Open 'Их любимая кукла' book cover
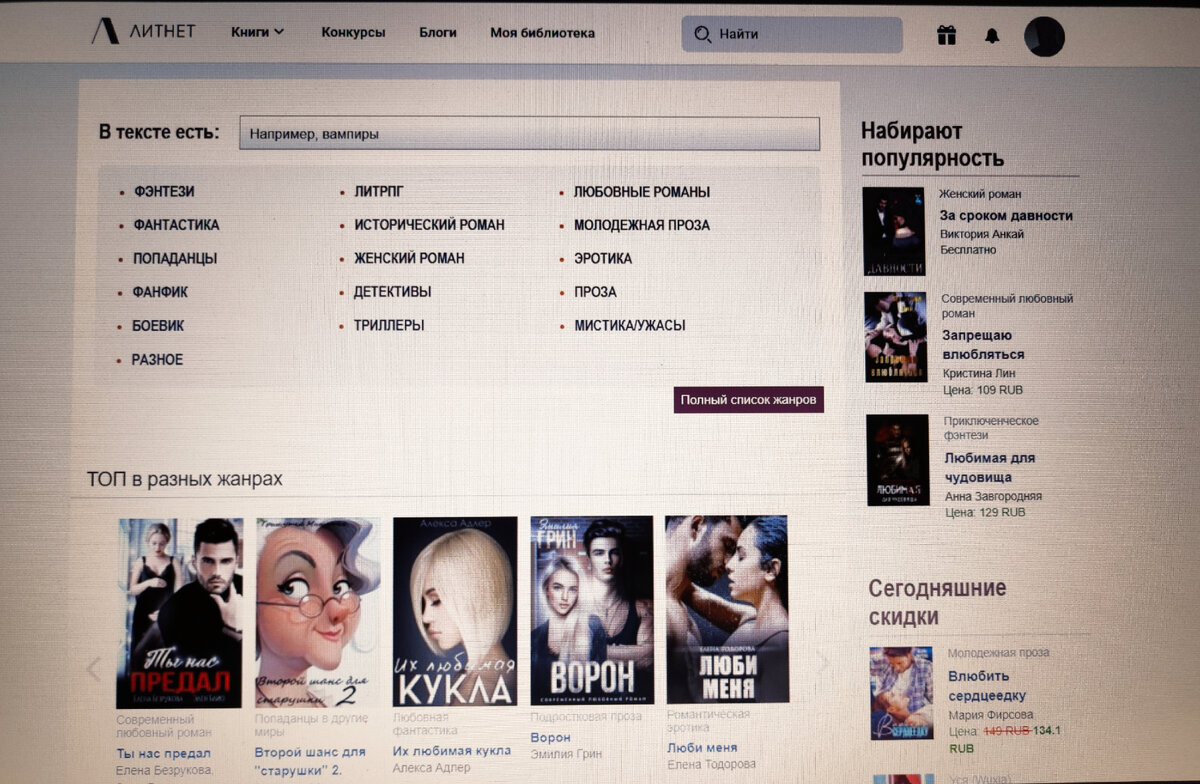 [455, 611]
